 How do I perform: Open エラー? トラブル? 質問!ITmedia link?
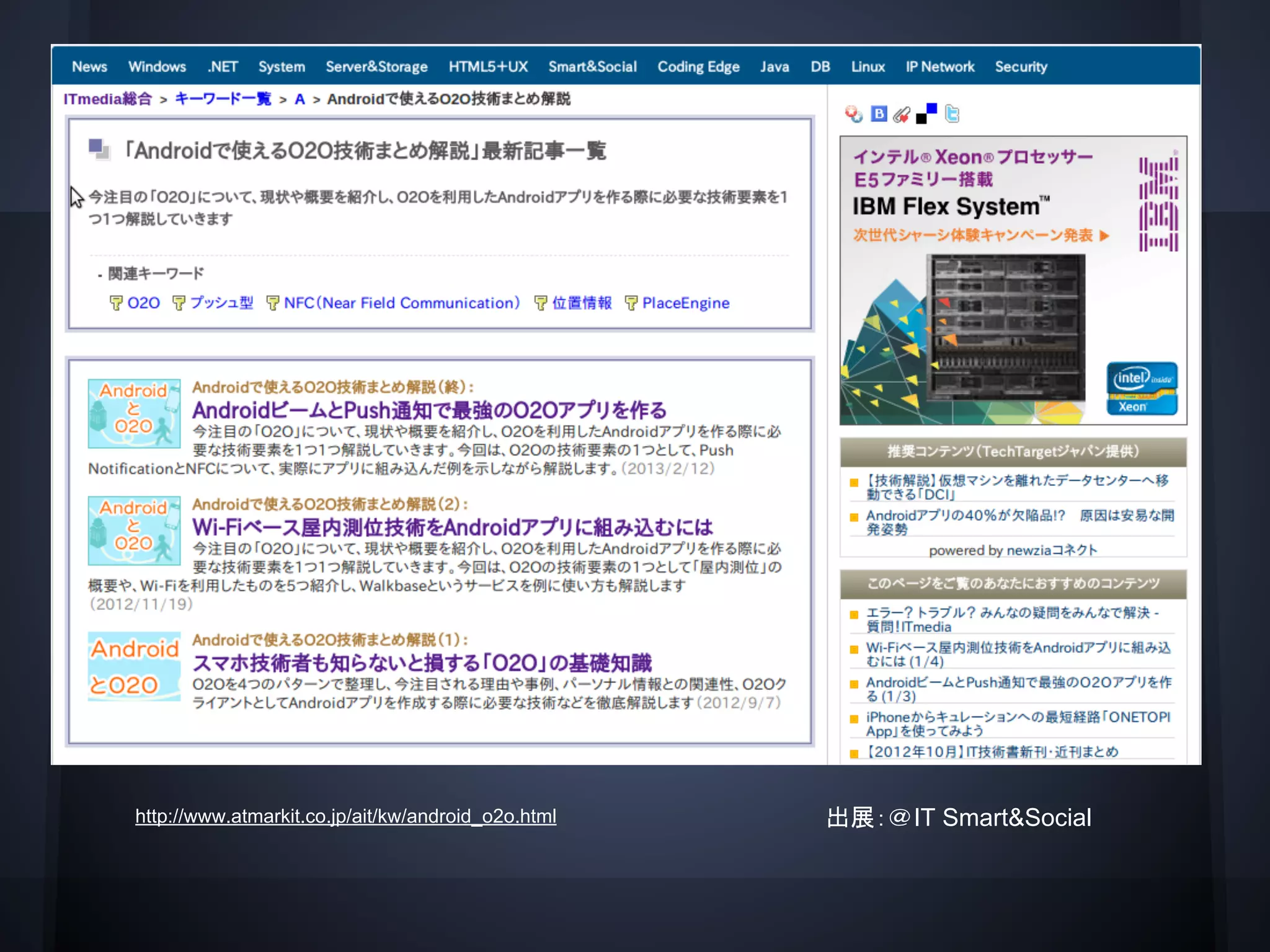click(1012, 619)
